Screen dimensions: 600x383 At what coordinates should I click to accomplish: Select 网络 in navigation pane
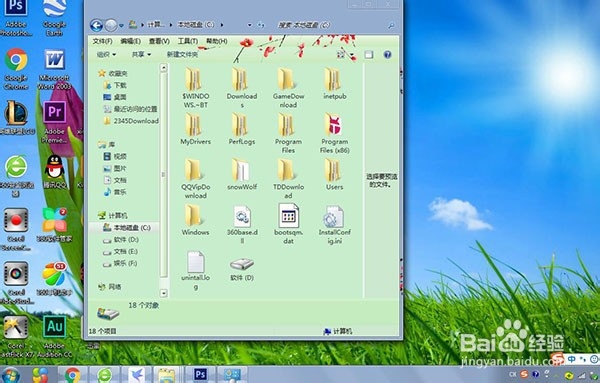pos(110,287)
